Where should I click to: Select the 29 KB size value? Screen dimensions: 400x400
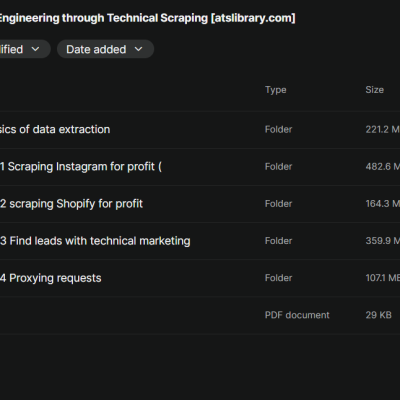(x=378, y=315)
